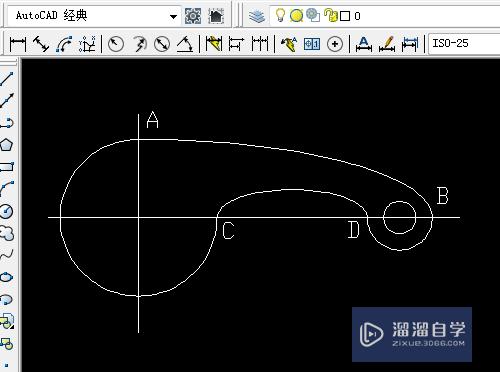Click the Workspace Settings gear icon
The width and height of the screenshot is (500, 372).
click(x=193, y=16)
